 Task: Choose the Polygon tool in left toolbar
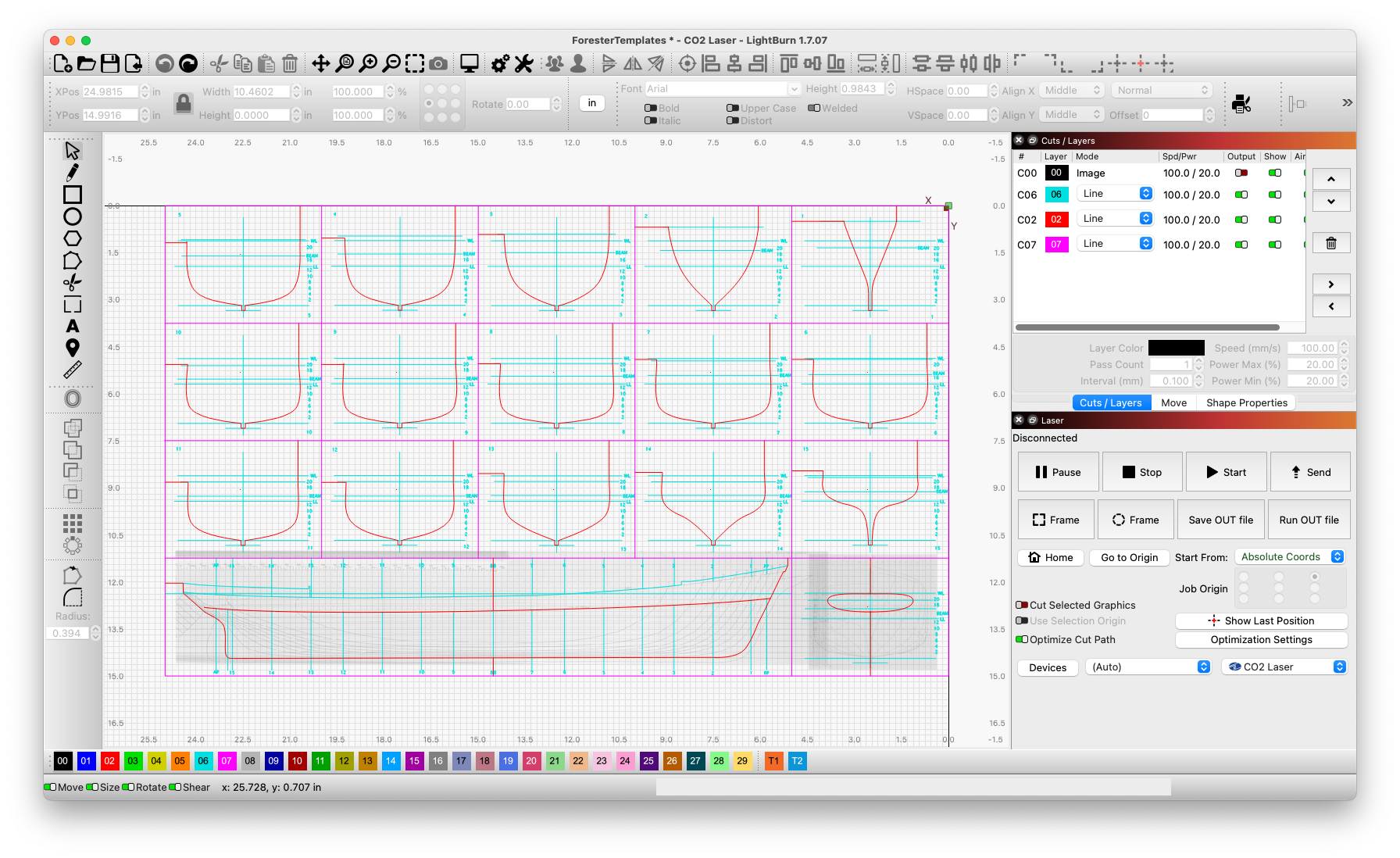click(x=73, y=238)
